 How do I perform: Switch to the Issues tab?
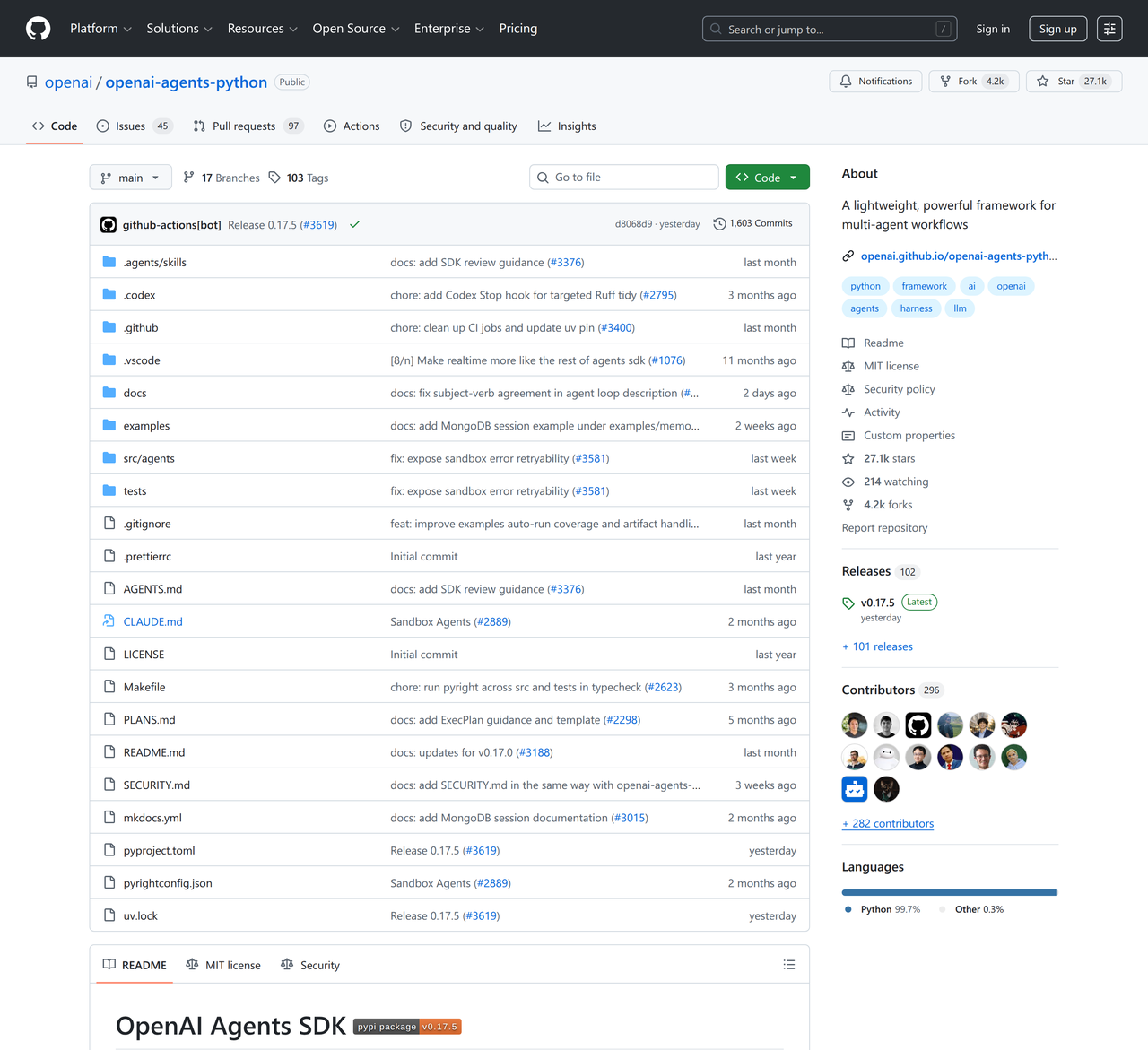click(x=134, y=126)
